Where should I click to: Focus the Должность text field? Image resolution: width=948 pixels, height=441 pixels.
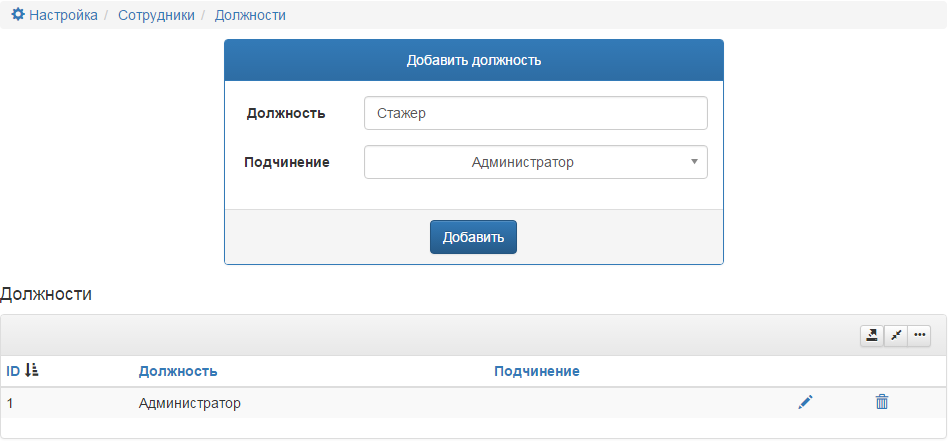click(x=535, y=113)
